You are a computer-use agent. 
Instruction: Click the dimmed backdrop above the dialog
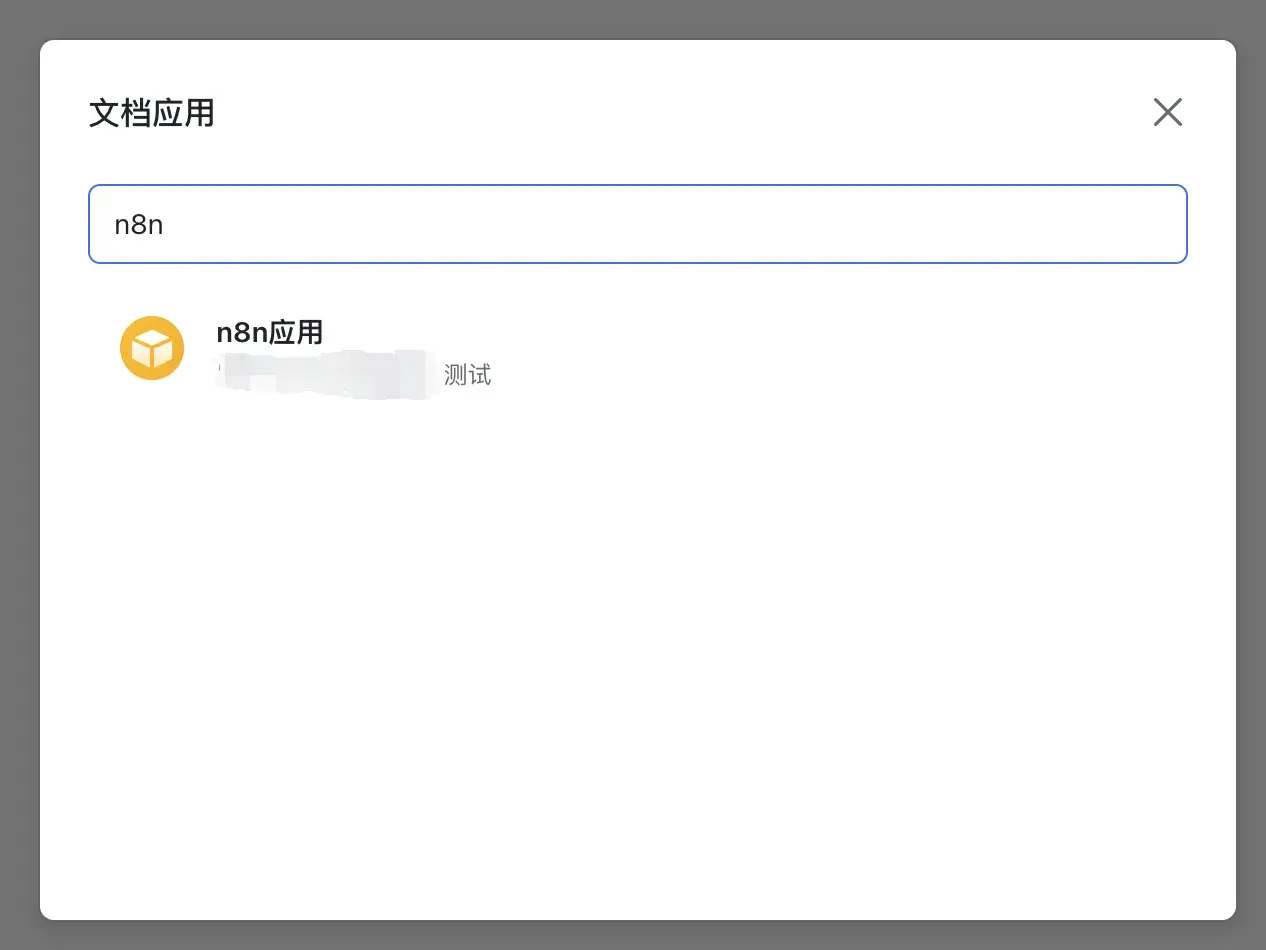[x=633, y=18]
